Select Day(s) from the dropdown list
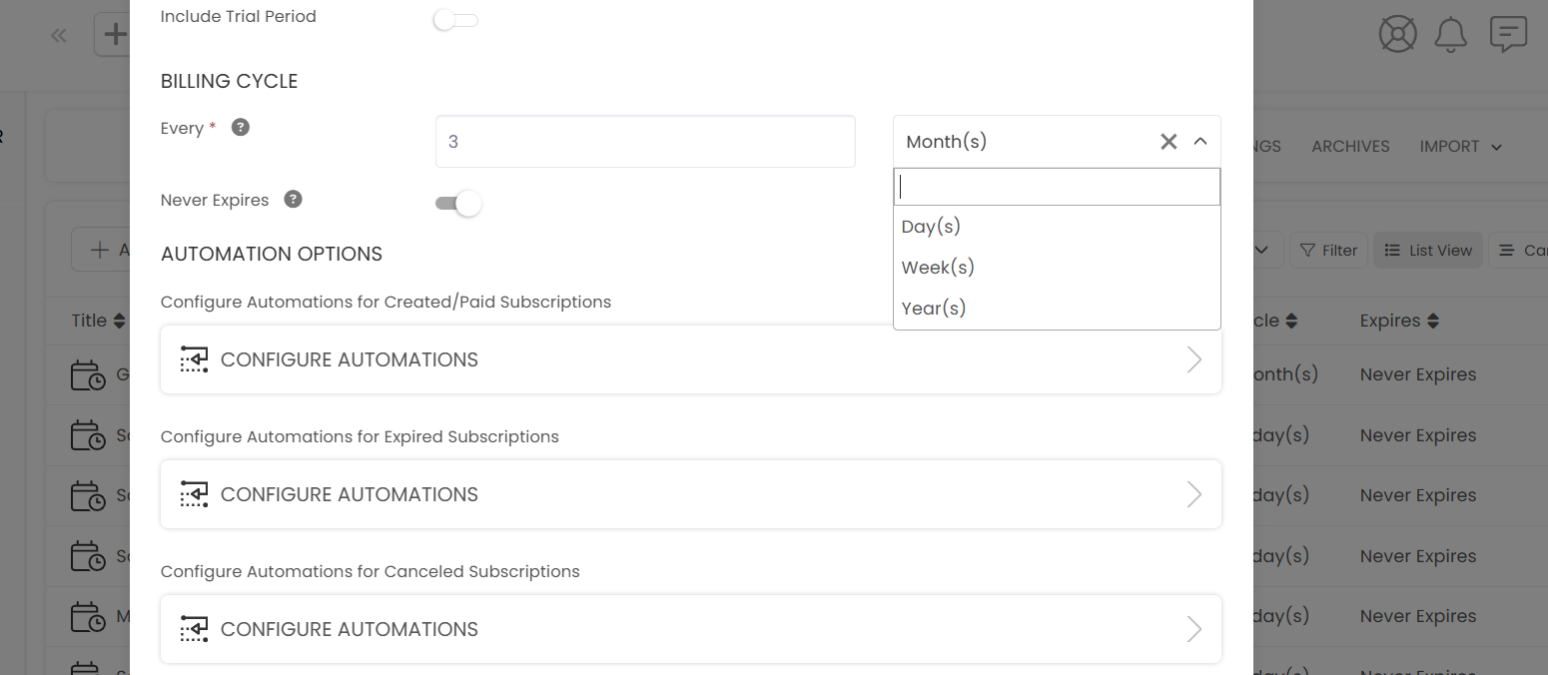Viewport: 1548px width, 675px height. click(931, 227)
